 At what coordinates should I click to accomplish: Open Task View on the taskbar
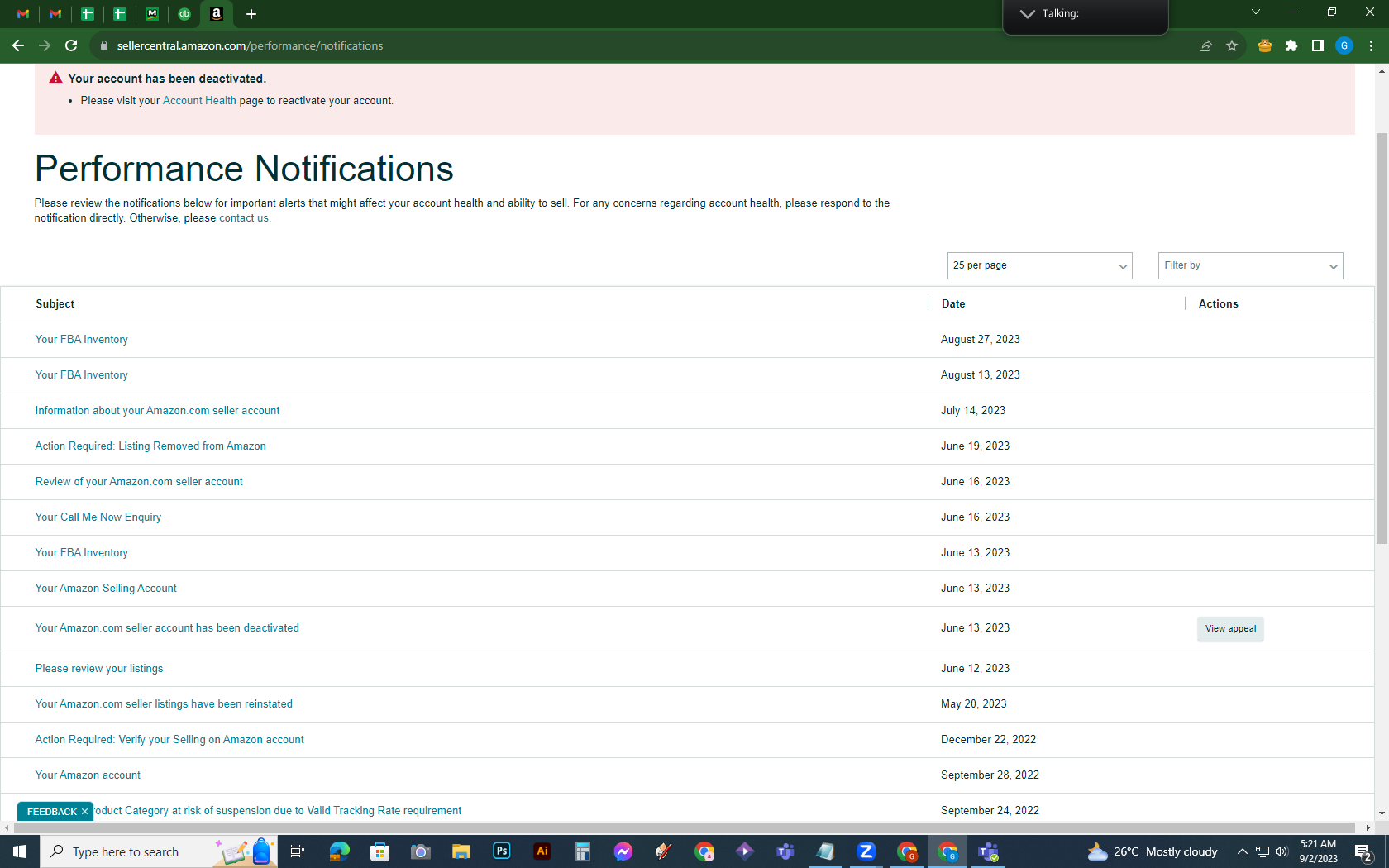click(298, 851)
